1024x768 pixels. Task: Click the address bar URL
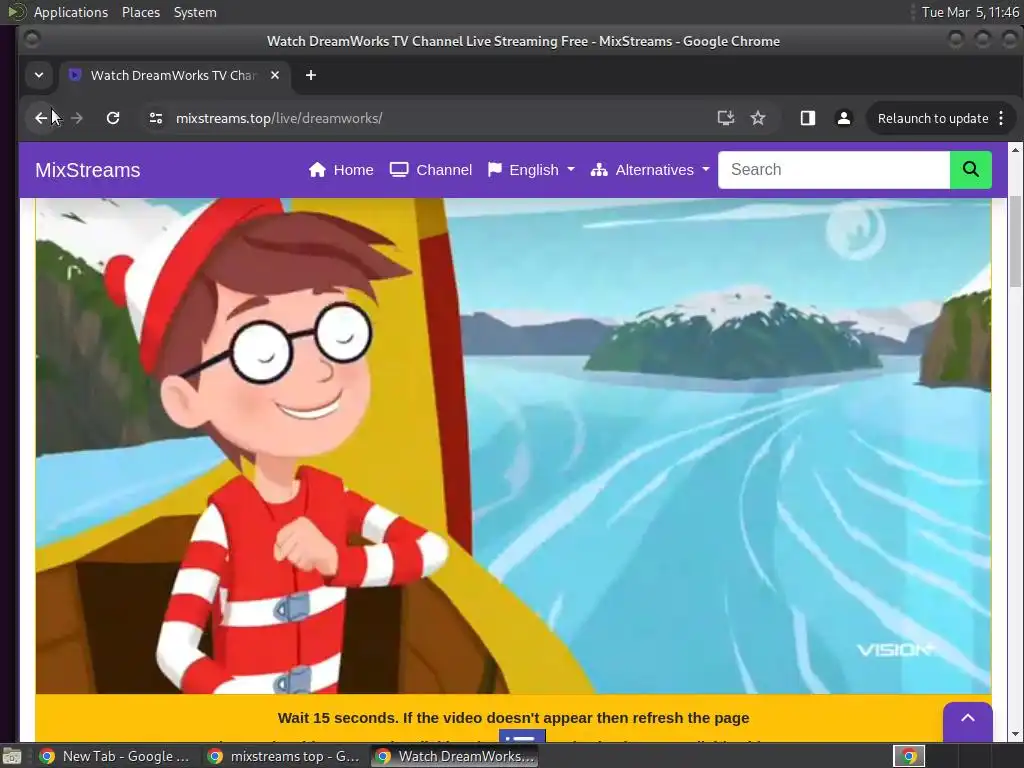coord(280,118)
